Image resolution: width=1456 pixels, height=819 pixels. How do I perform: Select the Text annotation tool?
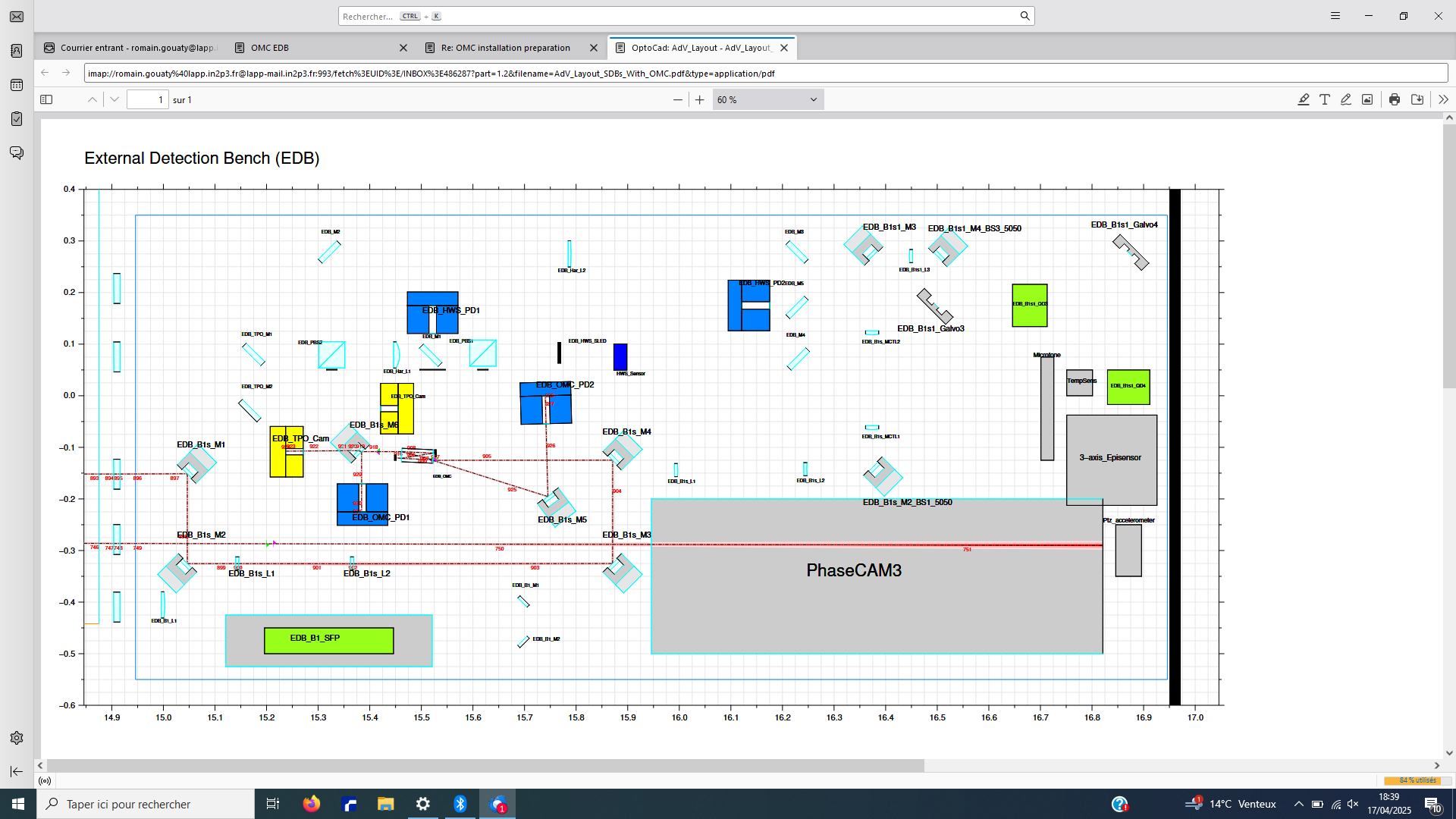tap(1325, 99)
